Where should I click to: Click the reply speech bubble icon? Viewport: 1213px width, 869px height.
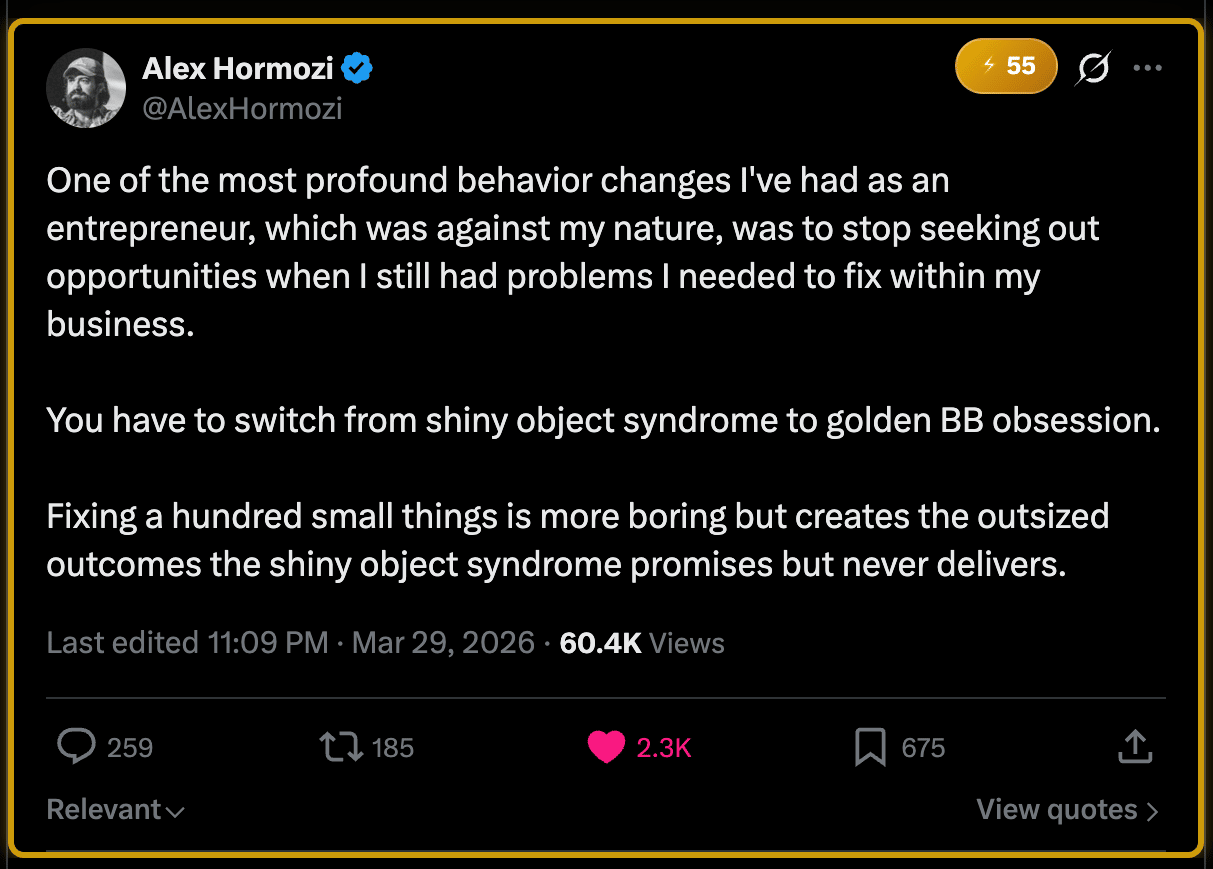76,747
